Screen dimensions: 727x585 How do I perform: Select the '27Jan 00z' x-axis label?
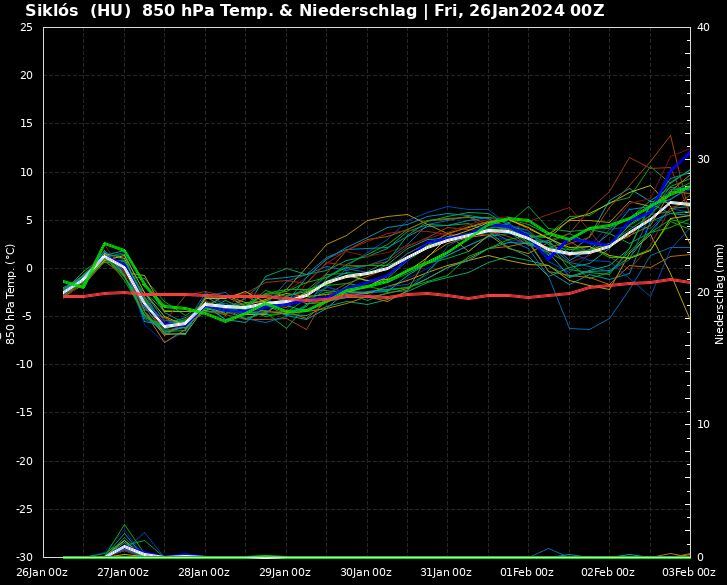(x=122, y=572)
